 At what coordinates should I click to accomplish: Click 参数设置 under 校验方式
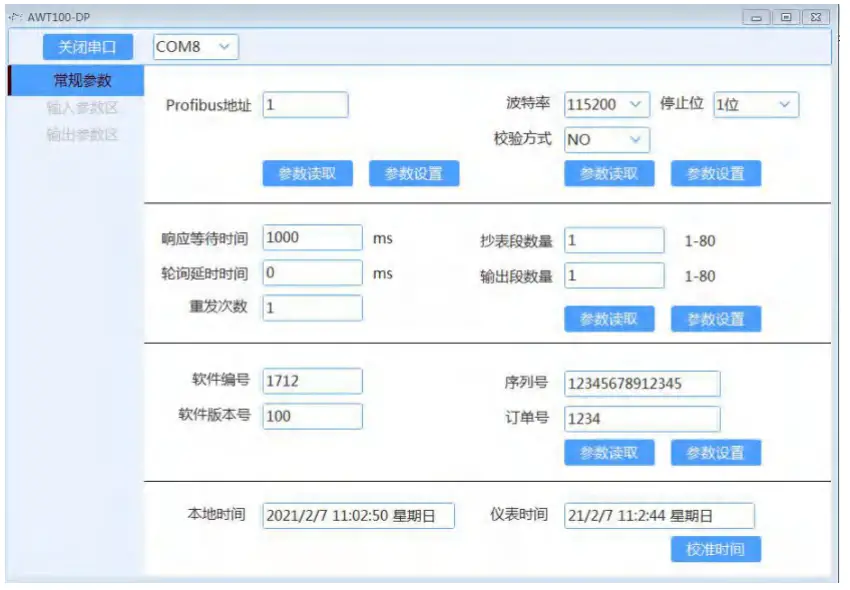point(716,174)
